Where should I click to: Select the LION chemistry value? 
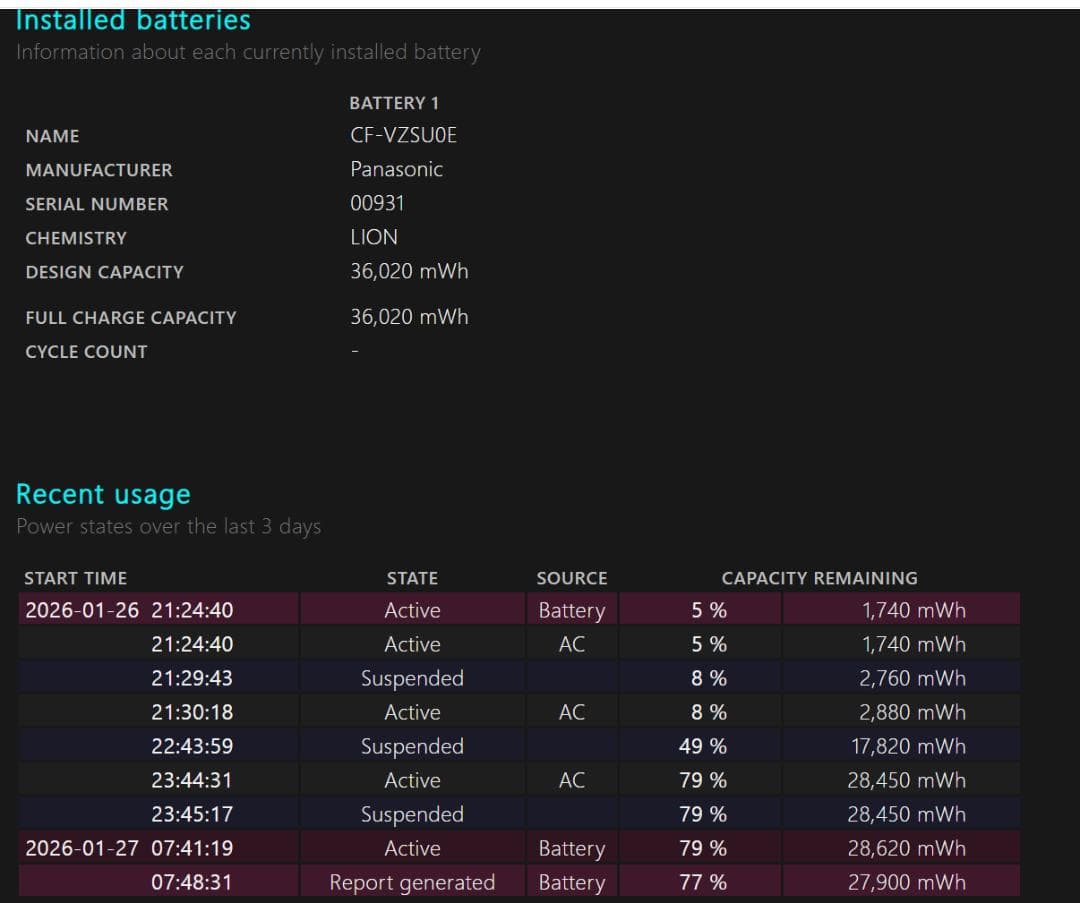pyautogui.click(x=374, y=237)
